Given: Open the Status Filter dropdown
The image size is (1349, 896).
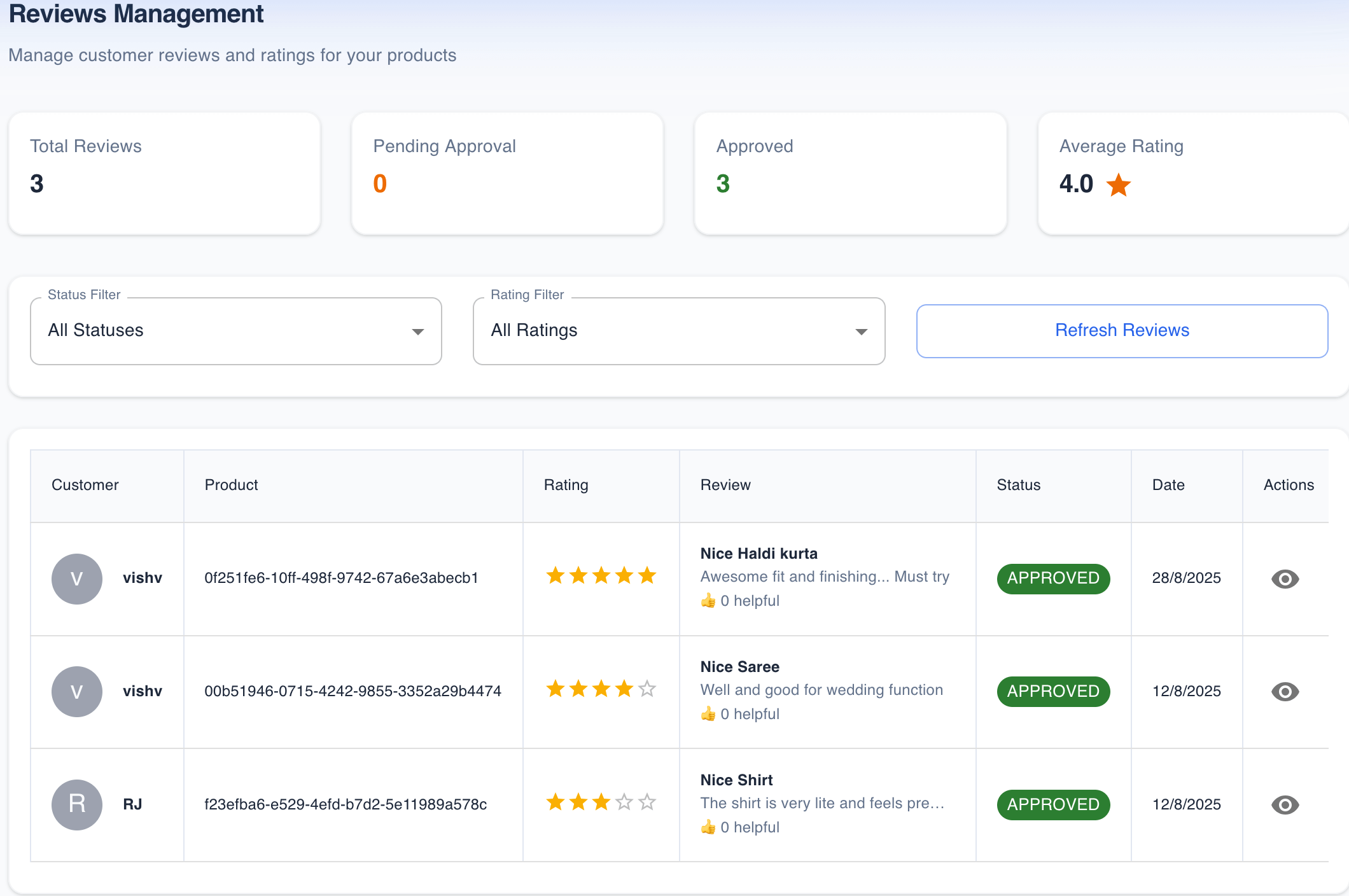Looking at the screenshot, I should pos(235,330).
